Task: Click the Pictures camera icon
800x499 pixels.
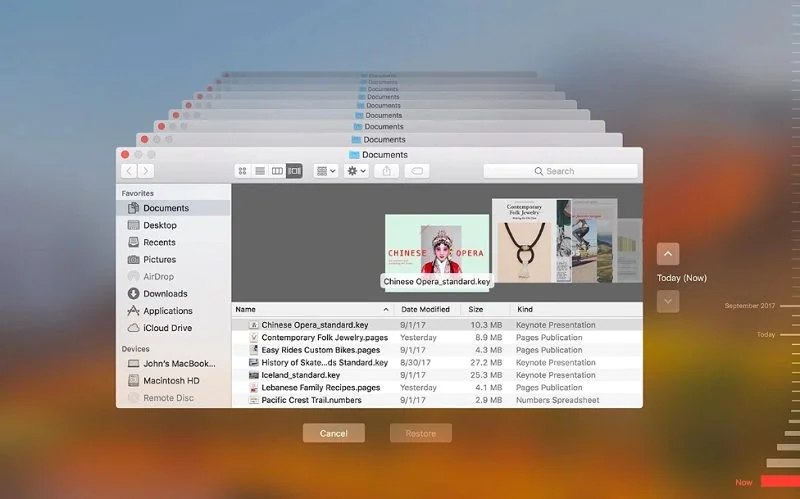Action: coord(133,259)
